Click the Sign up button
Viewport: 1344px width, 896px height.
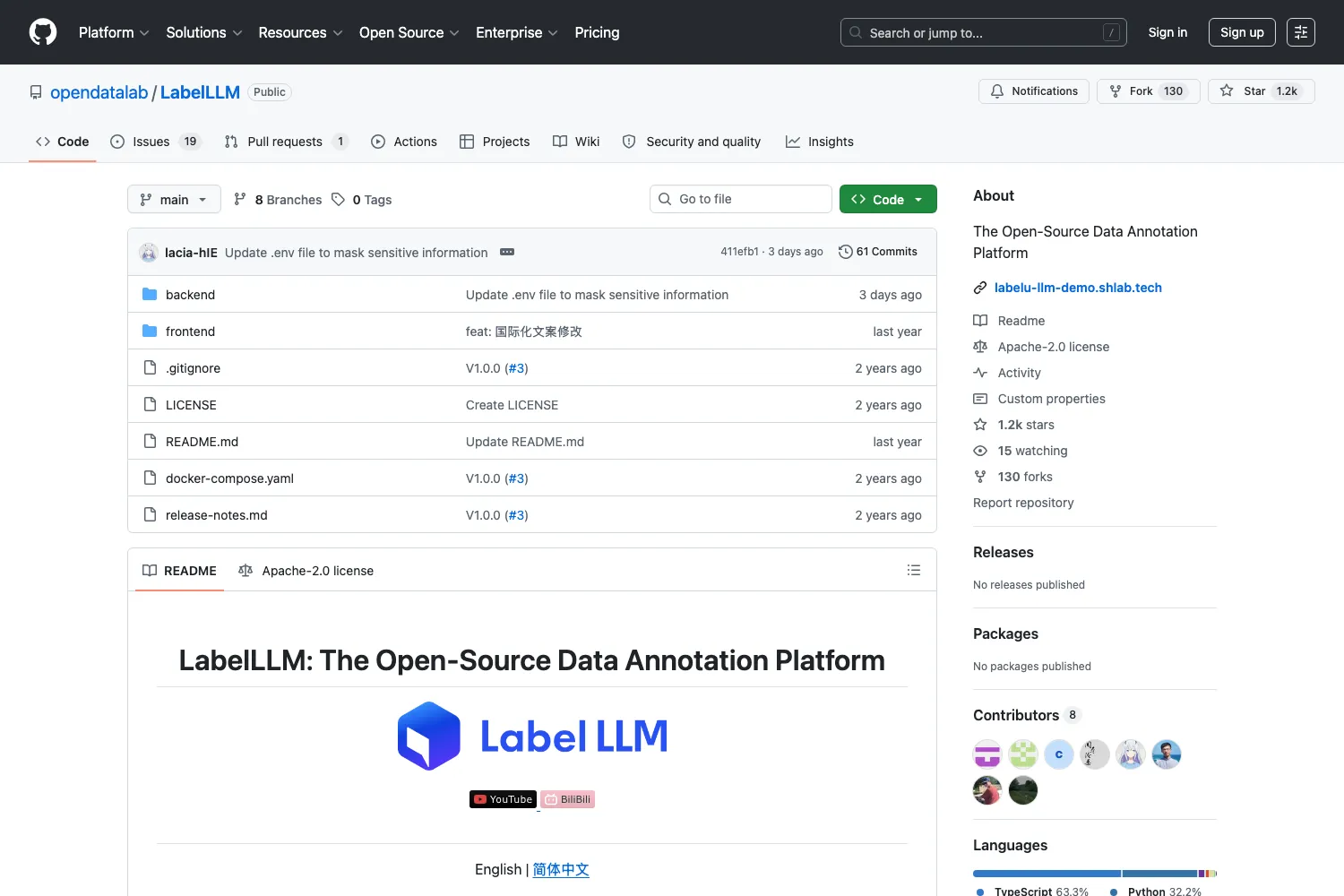(1242, 32)
